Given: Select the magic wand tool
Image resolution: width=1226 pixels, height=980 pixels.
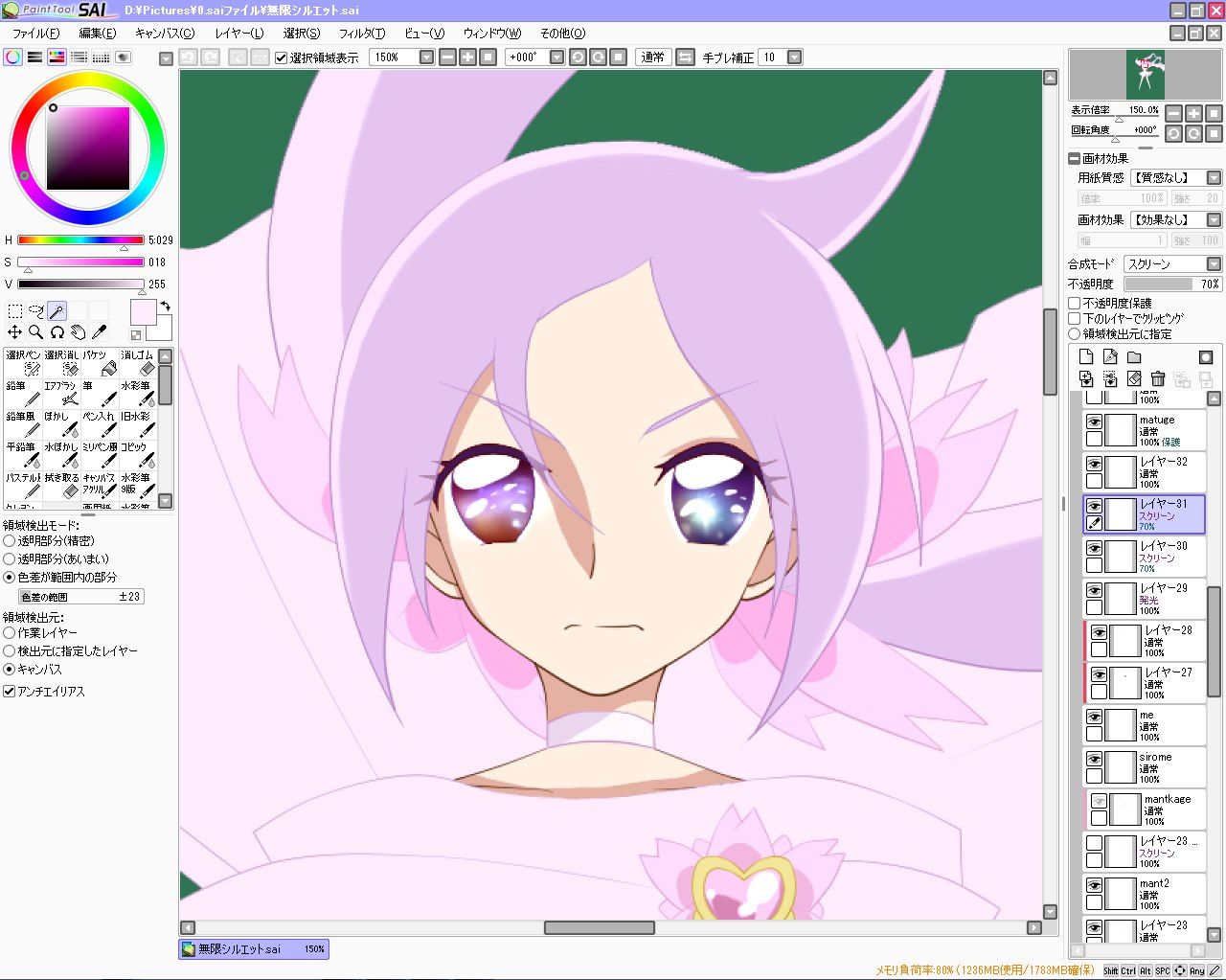Looking at the screenshot, I should pos(57,310).
